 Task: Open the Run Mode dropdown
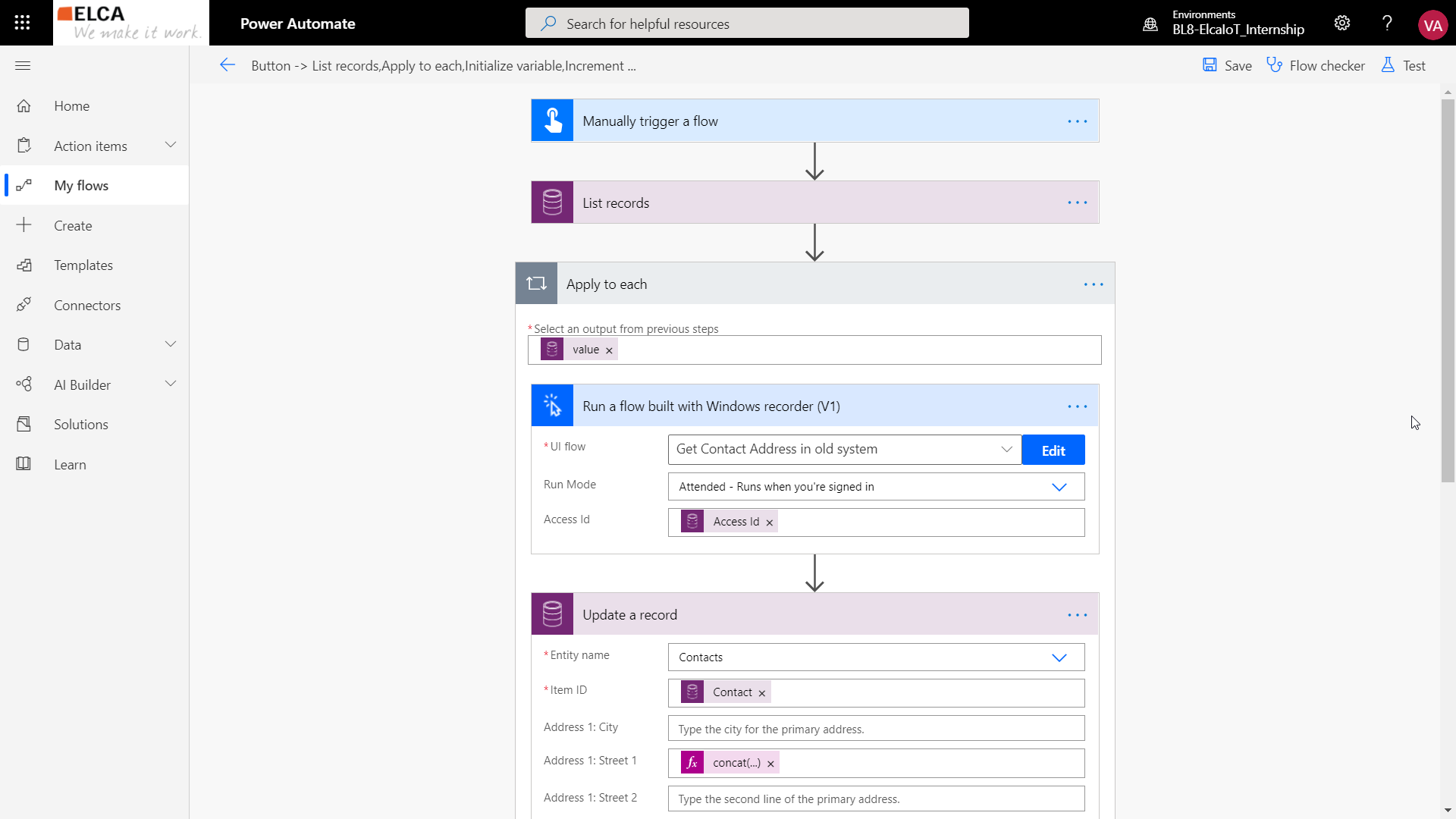click(1059, 487)
